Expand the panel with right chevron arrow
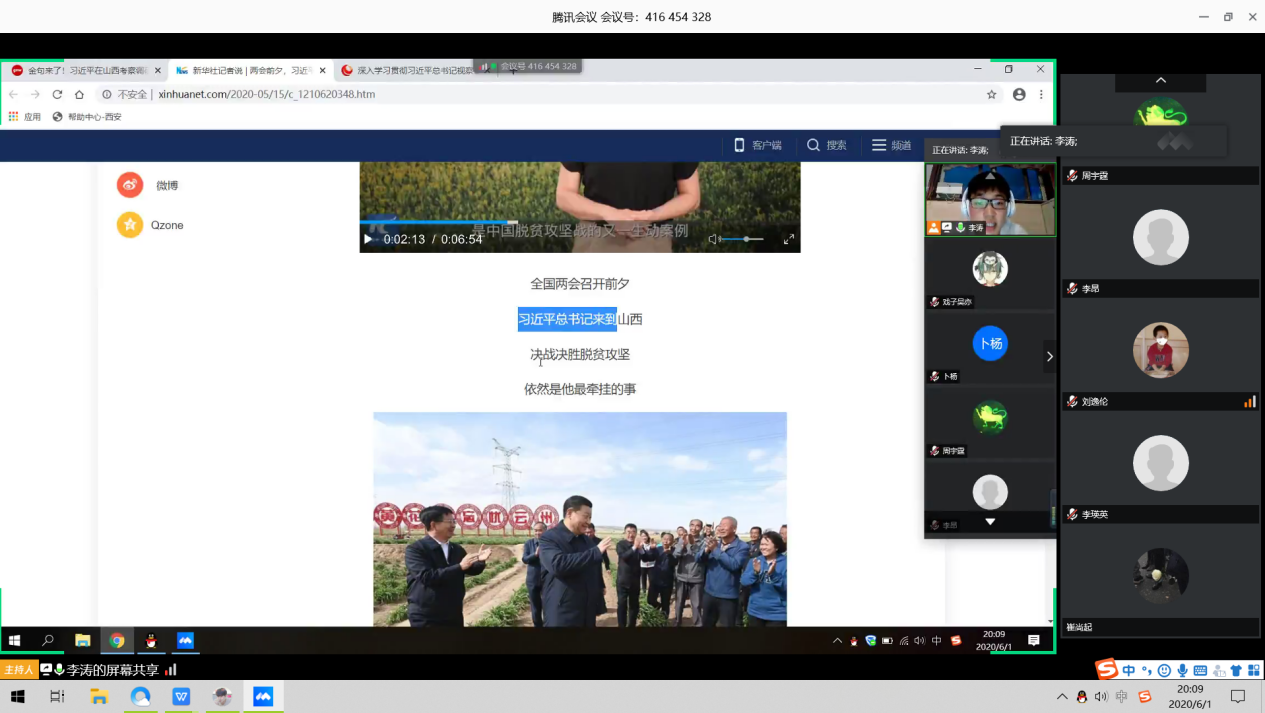Image resolution: width=1265 pixels, height=713 pixels. click(1049, 356)
